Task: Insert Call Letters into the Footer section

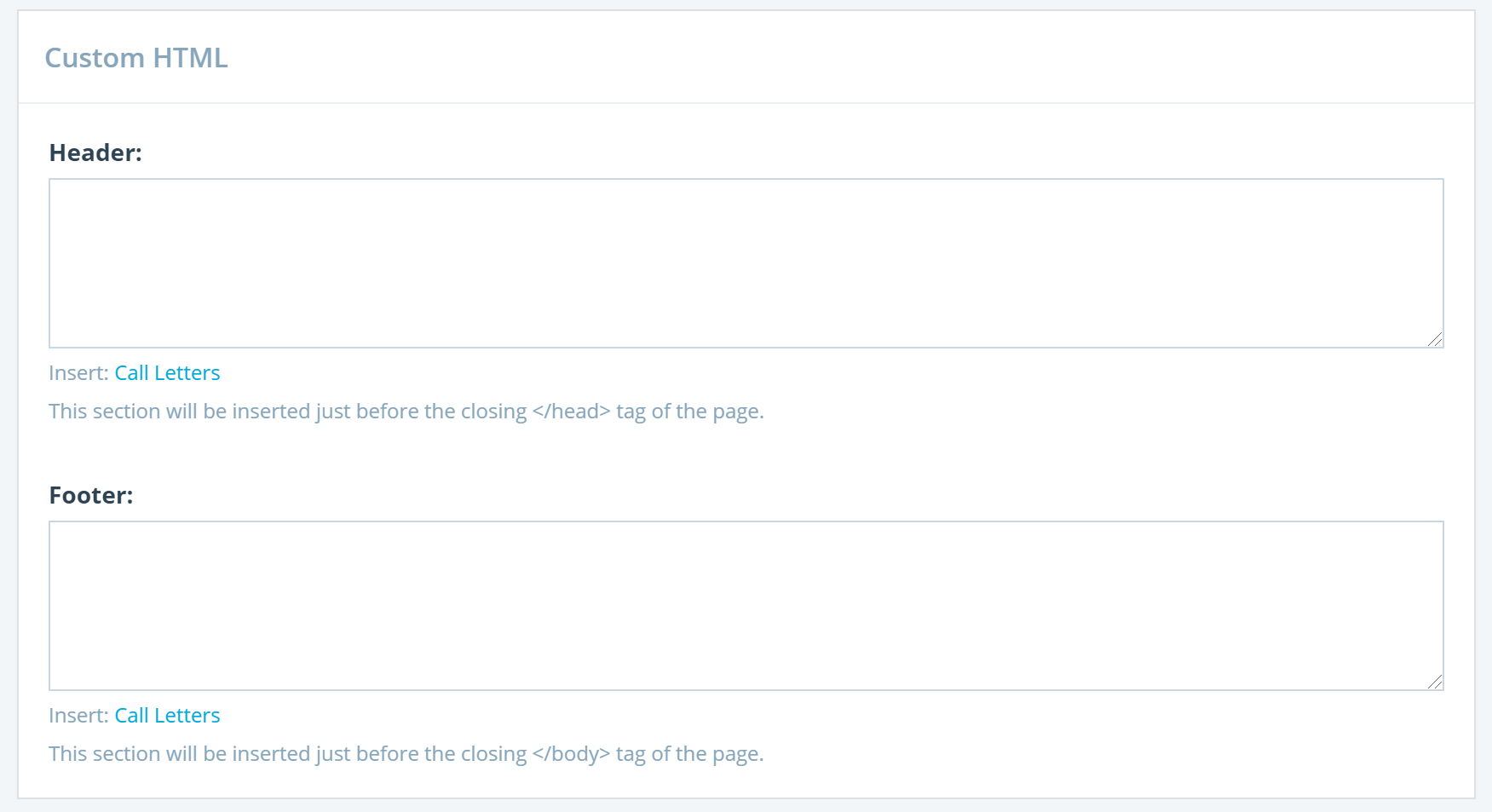Action: [167, 716]
